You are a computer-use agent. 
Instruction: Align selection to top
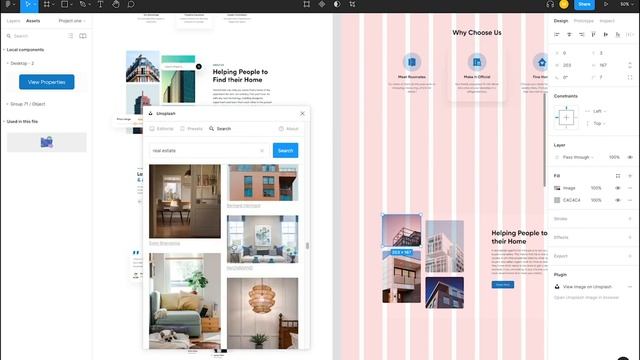point(593,35)
